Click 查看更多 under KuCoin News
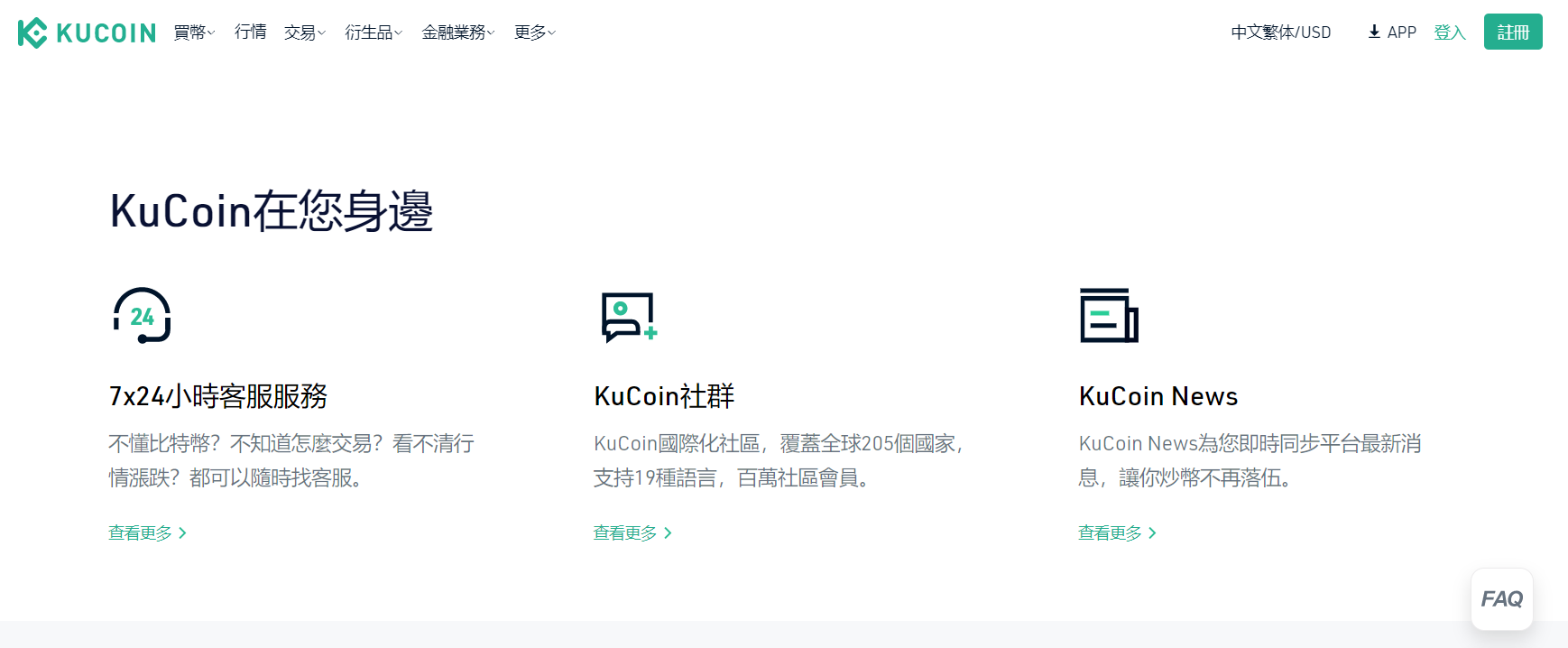Image resolution: width=1568 pixels, height=648 pixels. 1117,532
